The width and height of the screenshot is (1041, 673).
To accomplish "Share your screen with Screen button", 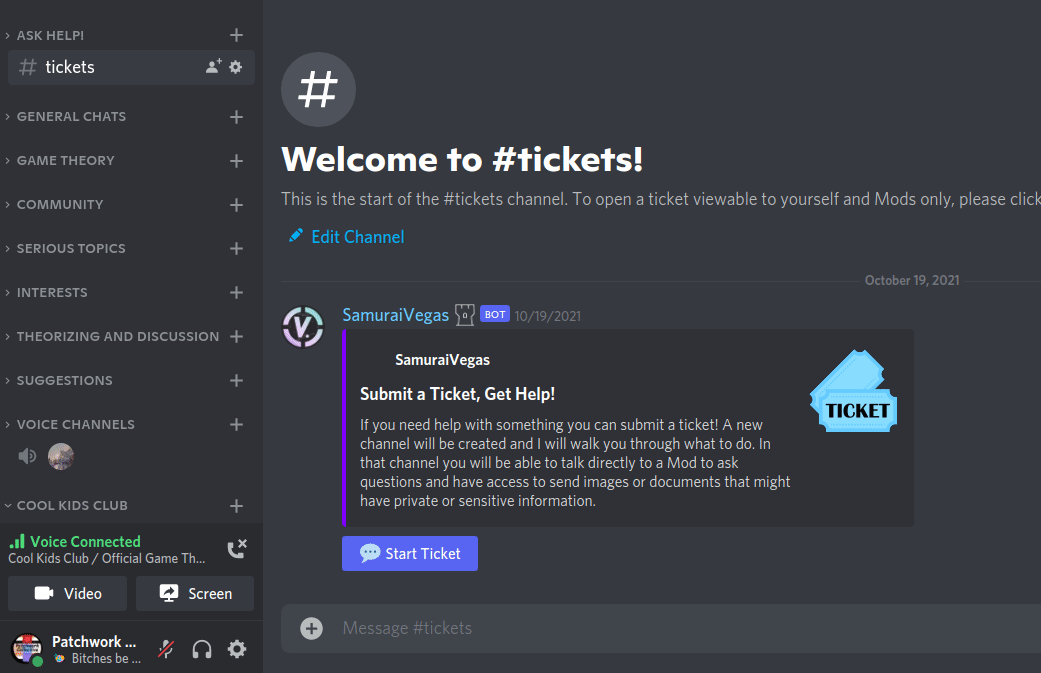I will (195, 593).
